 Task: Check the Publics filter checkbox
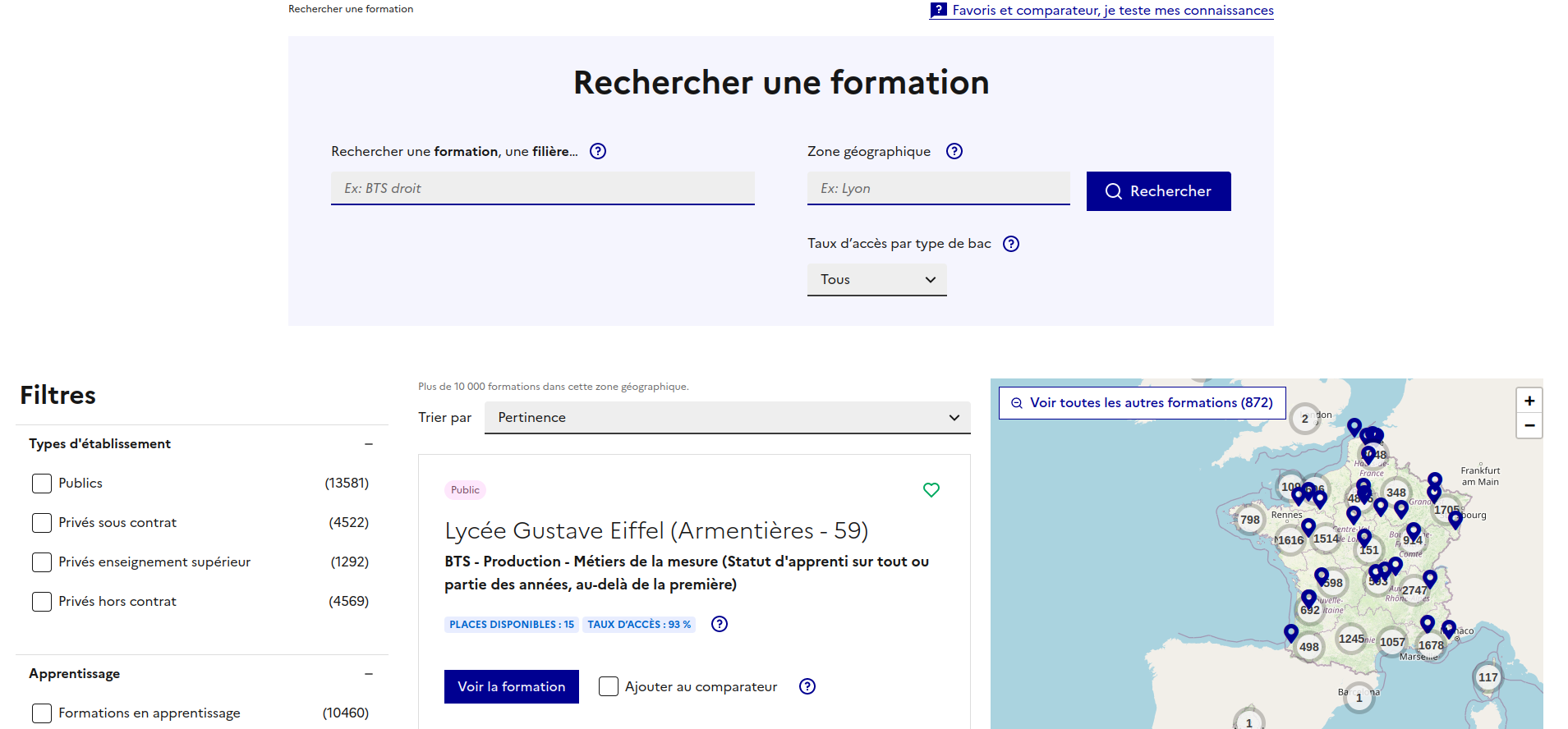coord(42,484)
